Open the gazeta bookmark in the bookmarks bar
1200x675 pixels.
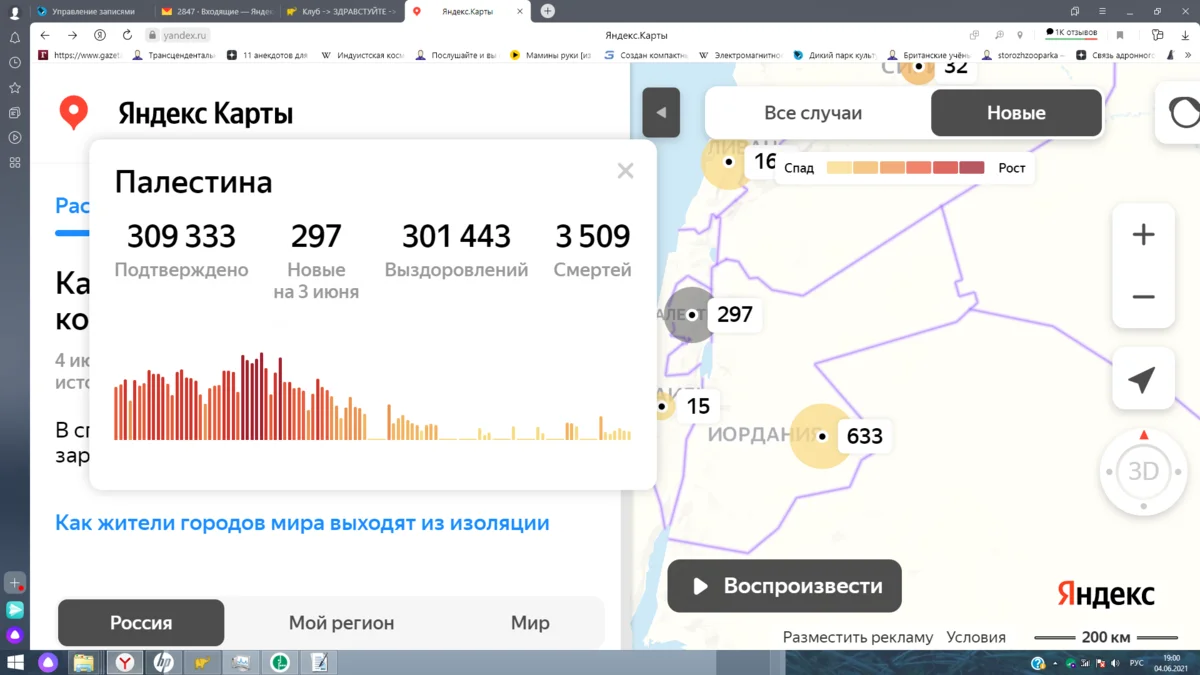coord(80,55)
